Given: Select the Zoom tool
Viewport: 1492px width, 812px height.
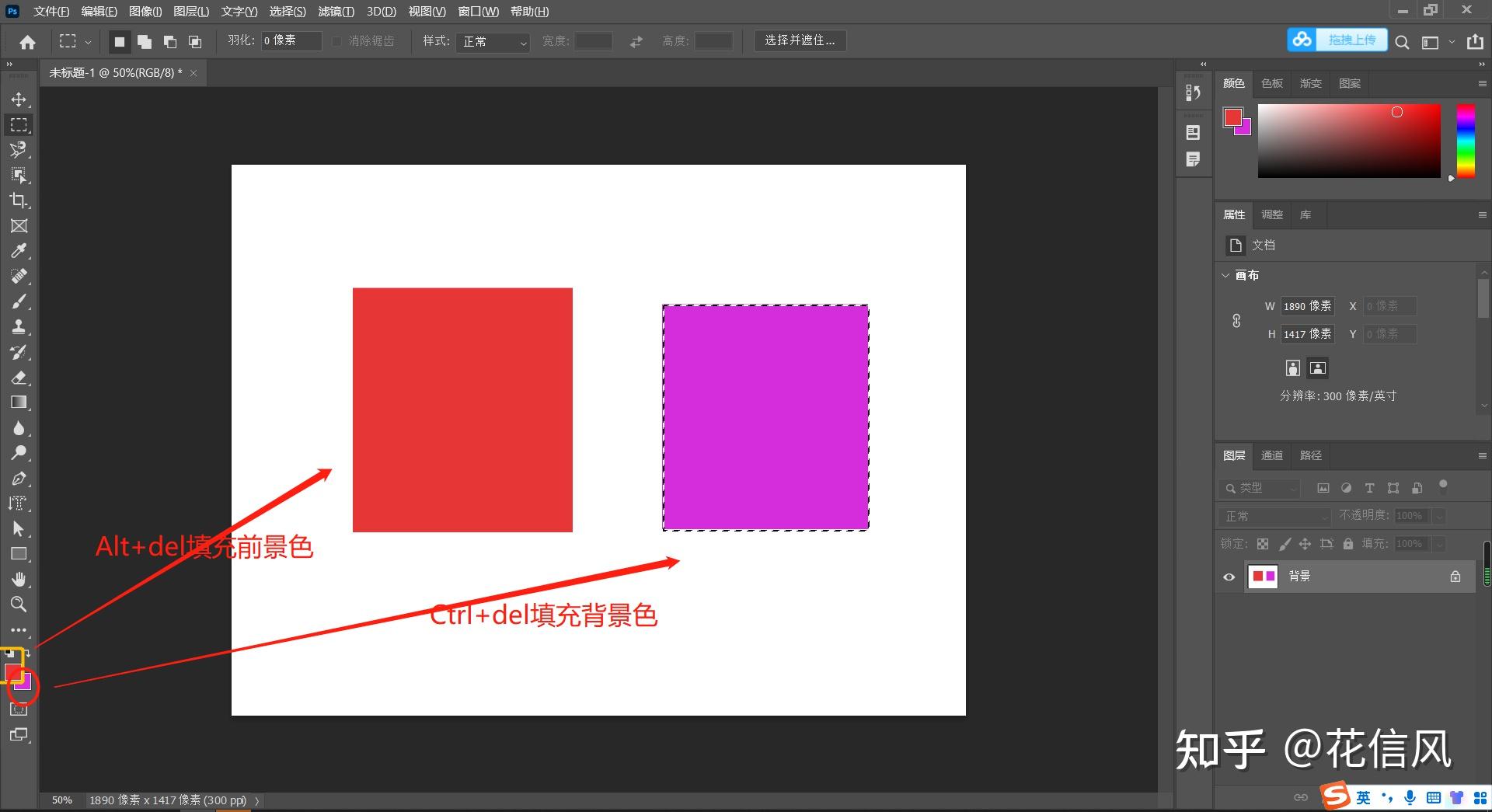Looking at the screenshot, I should click(x=19, y=605).
